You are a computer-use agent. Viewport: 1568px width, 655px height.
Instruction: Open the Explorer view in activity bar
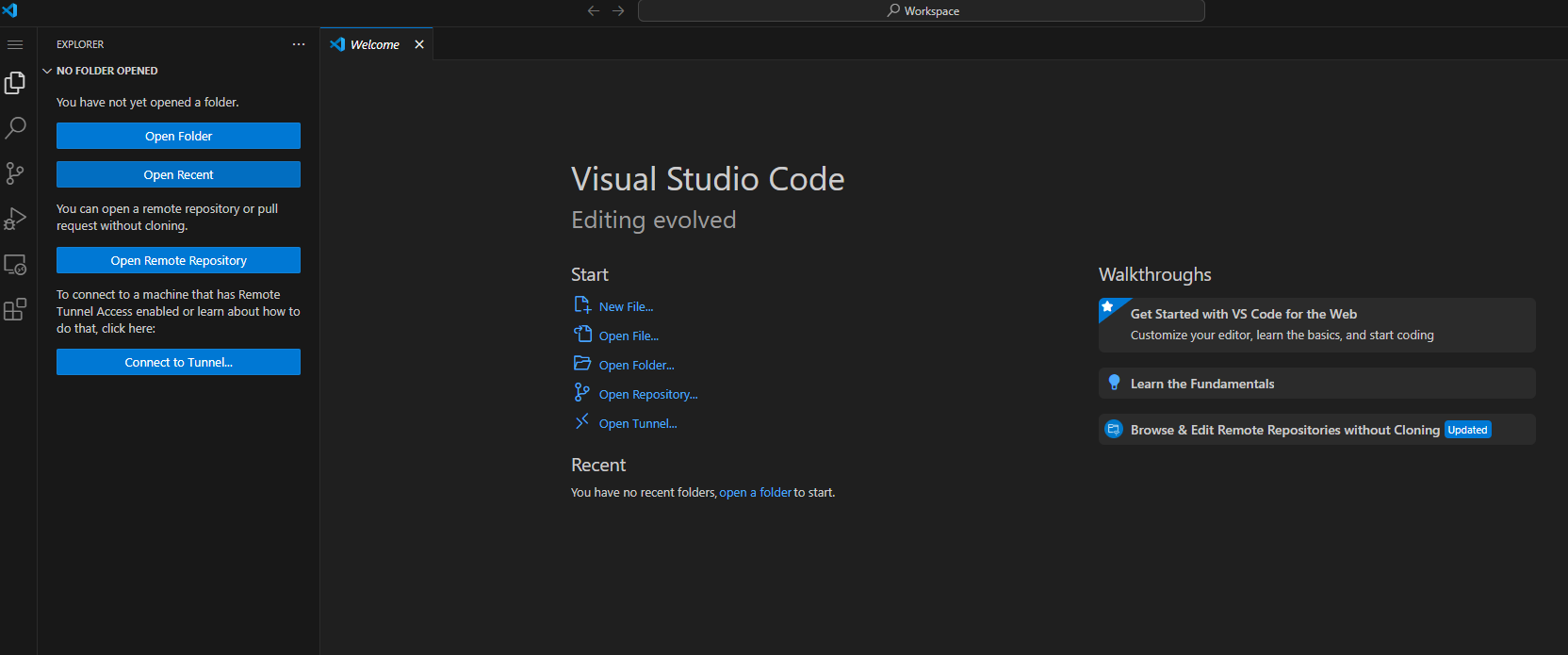15,83
